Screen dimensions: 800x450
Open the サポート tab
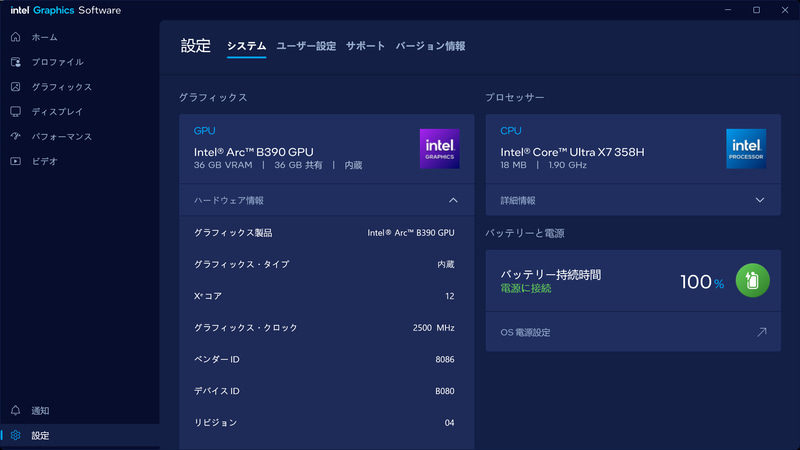coord(365,46)
